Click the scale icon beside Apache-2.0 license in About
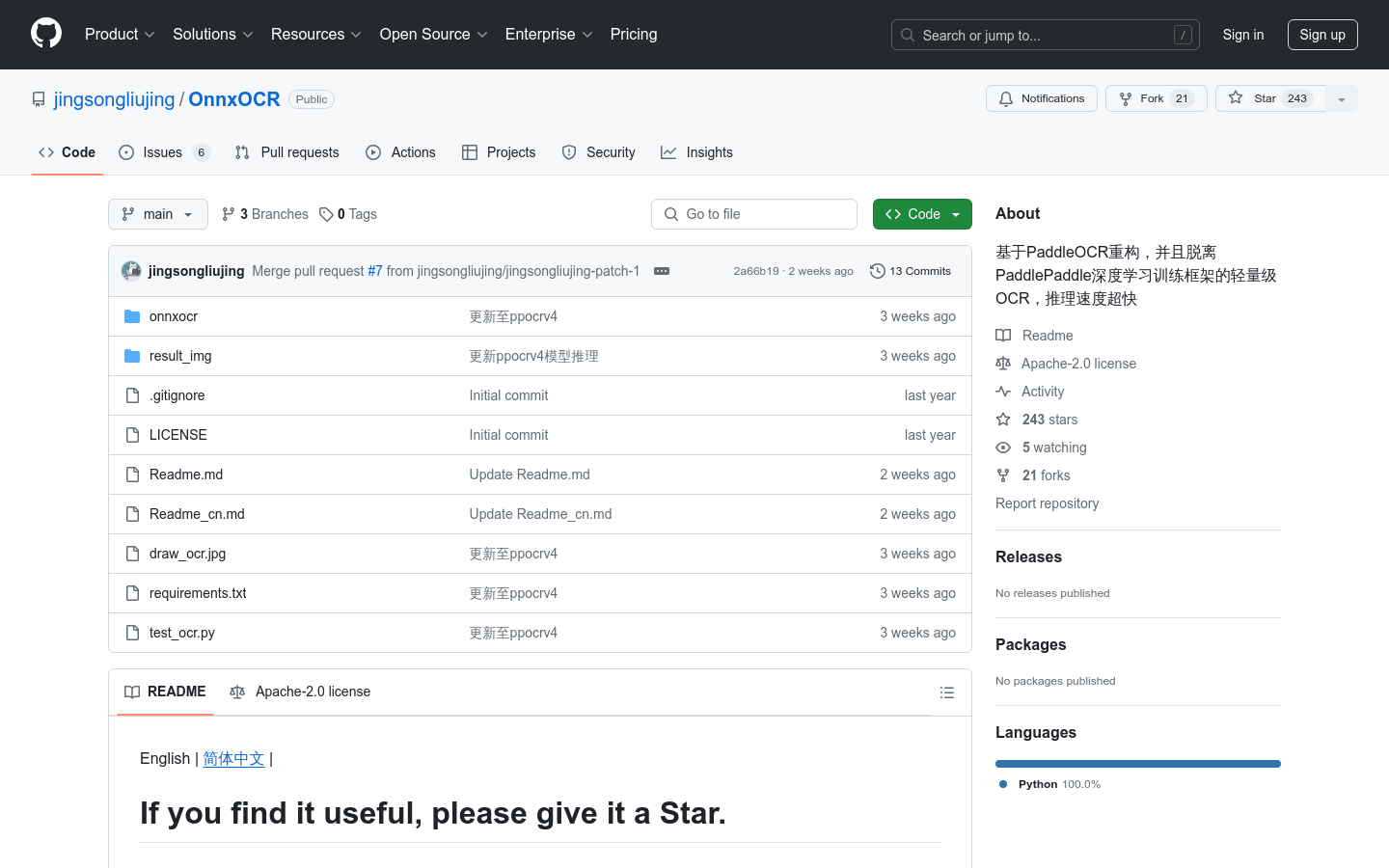Viewport: 1389px width, 868px height. pyautogui.click(x=1003, y=364)
